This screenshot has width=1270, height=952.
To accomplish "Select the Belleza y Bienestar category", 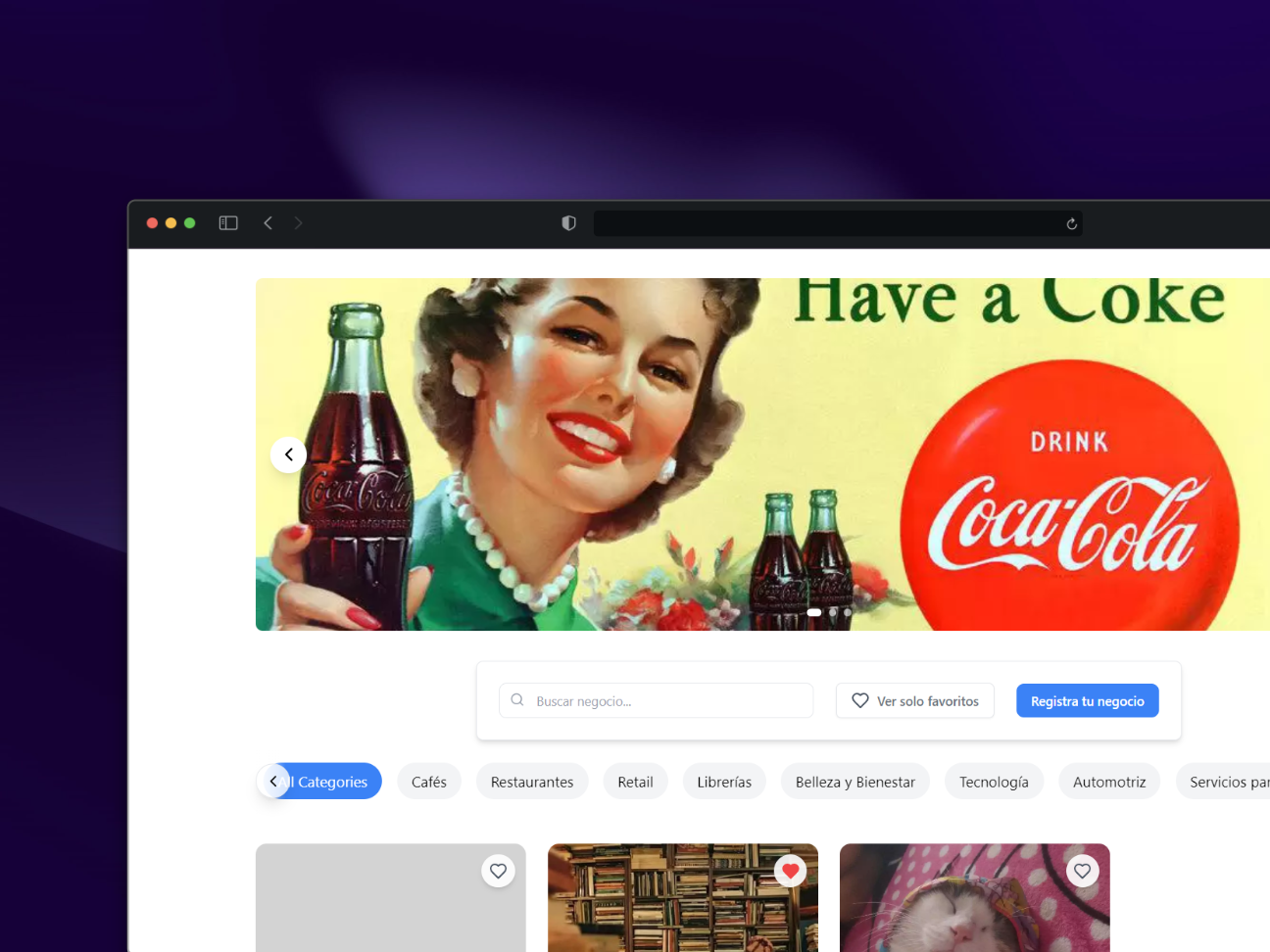I will point(855,781).
